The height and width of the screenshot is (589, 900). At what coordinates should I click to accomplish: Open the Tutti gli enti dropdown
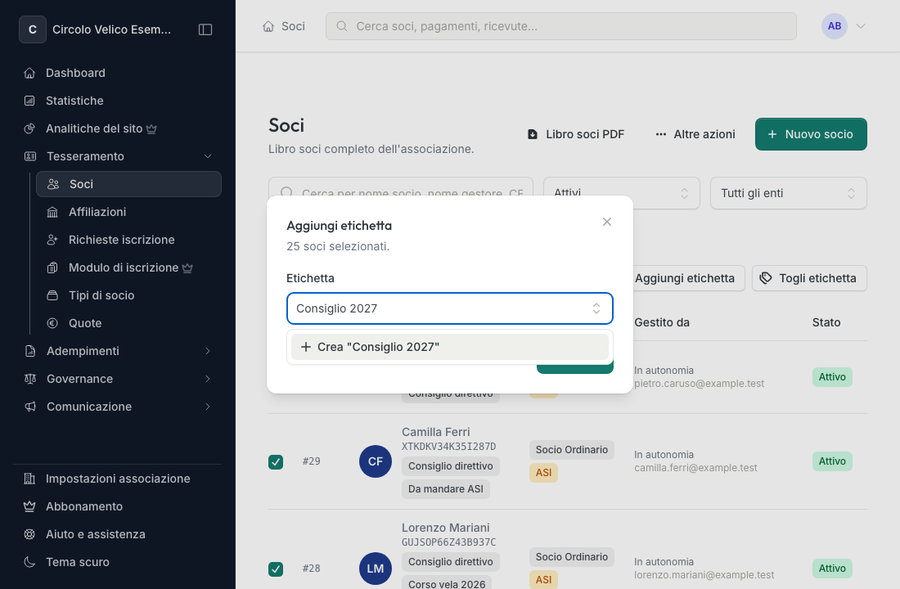[788, 193]
